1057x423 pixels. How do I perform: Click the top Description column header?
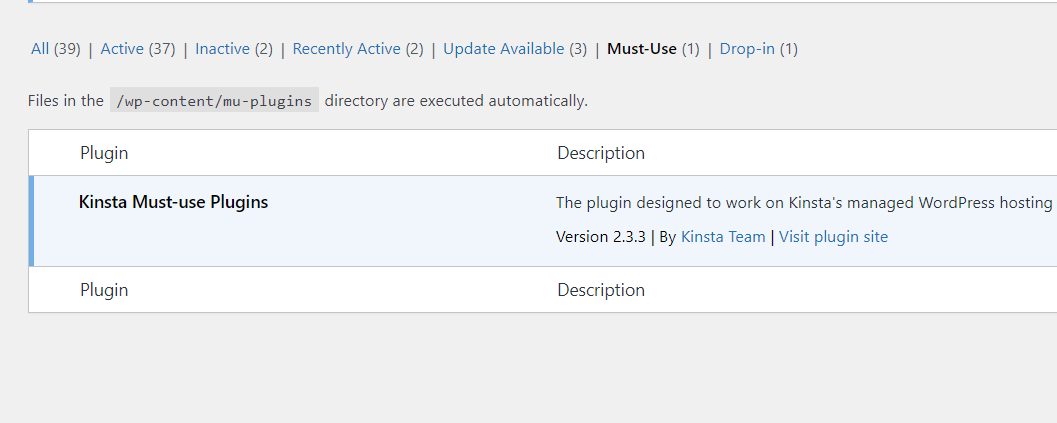pyautogui.click(x=601, y=153)
